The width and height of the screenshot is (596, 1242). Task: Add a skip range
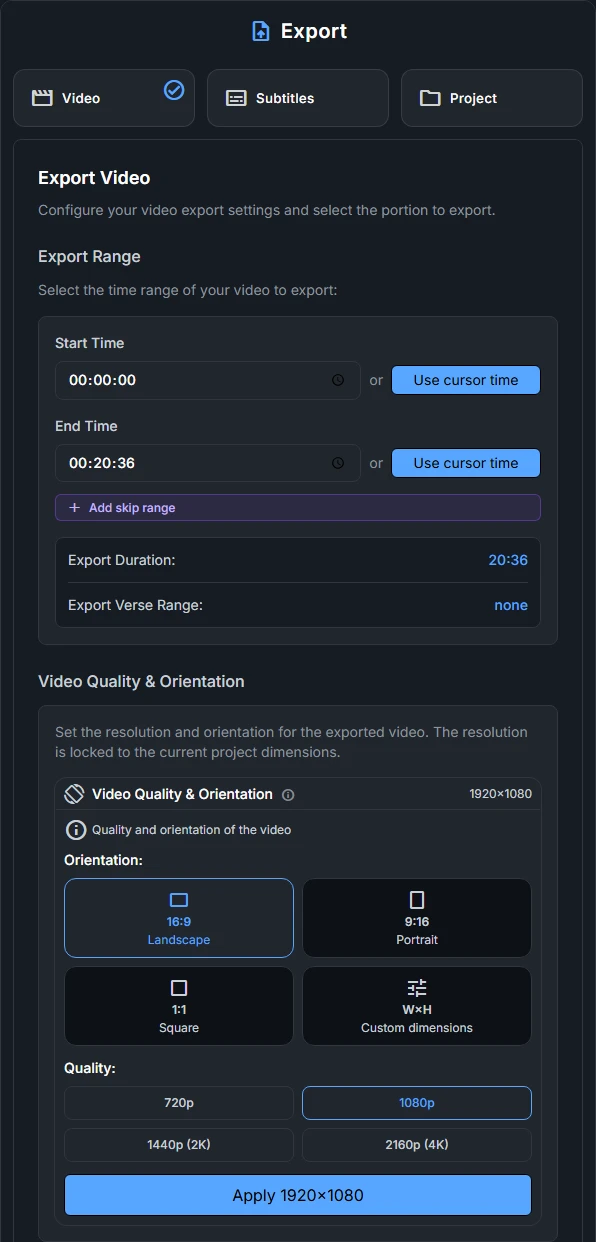point(298,508)
